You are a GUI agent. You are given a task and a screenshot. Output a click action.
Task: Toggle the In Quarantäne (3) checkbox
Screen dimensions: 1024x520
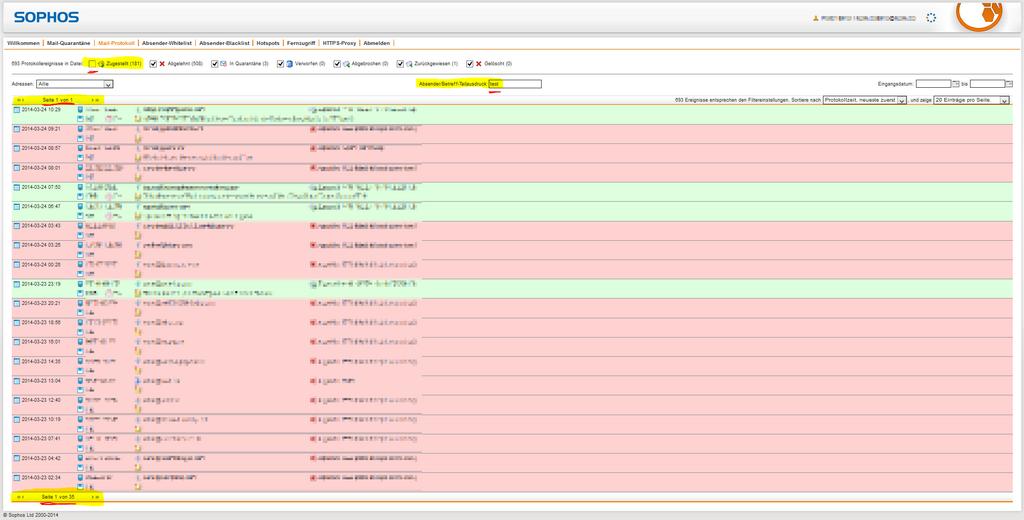(x=213, y=64)
